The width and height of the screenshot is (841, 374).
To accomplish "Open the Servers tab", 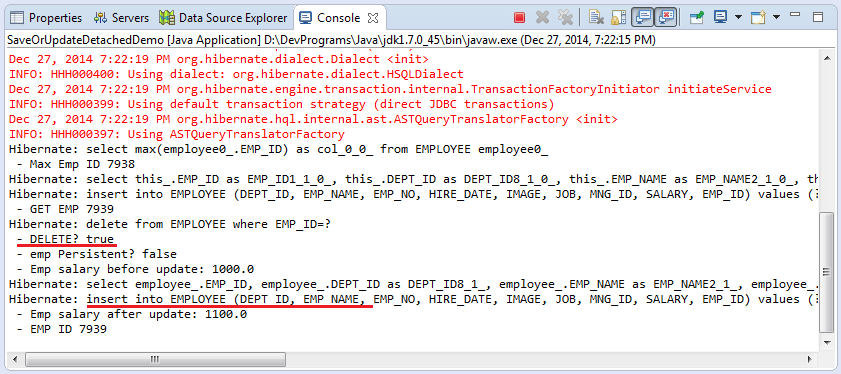I will click(121, 18).
